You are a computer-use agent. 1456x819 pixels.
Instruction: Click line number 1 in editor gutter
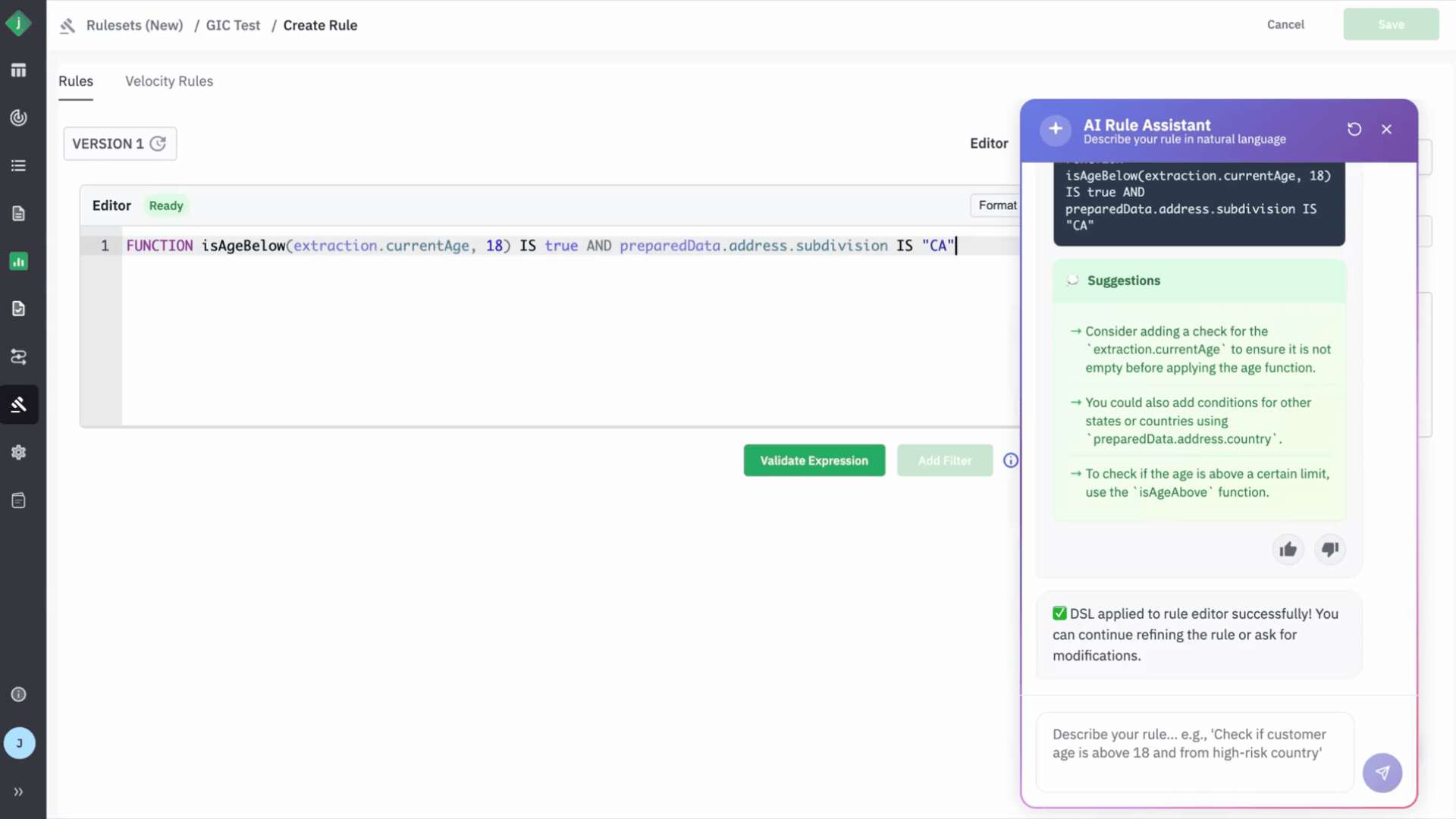(x=105, y=246)
